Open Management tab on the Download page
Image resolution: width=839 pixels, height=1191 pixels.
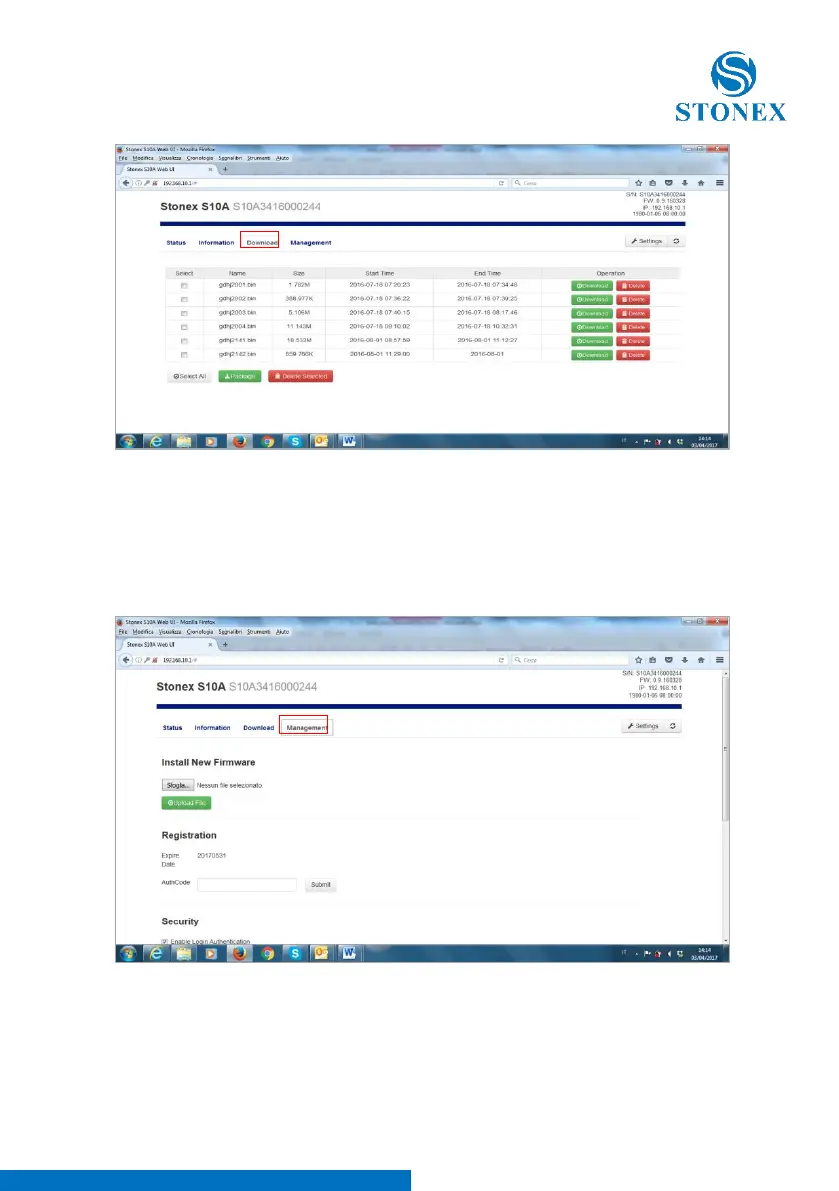[311, 242]
